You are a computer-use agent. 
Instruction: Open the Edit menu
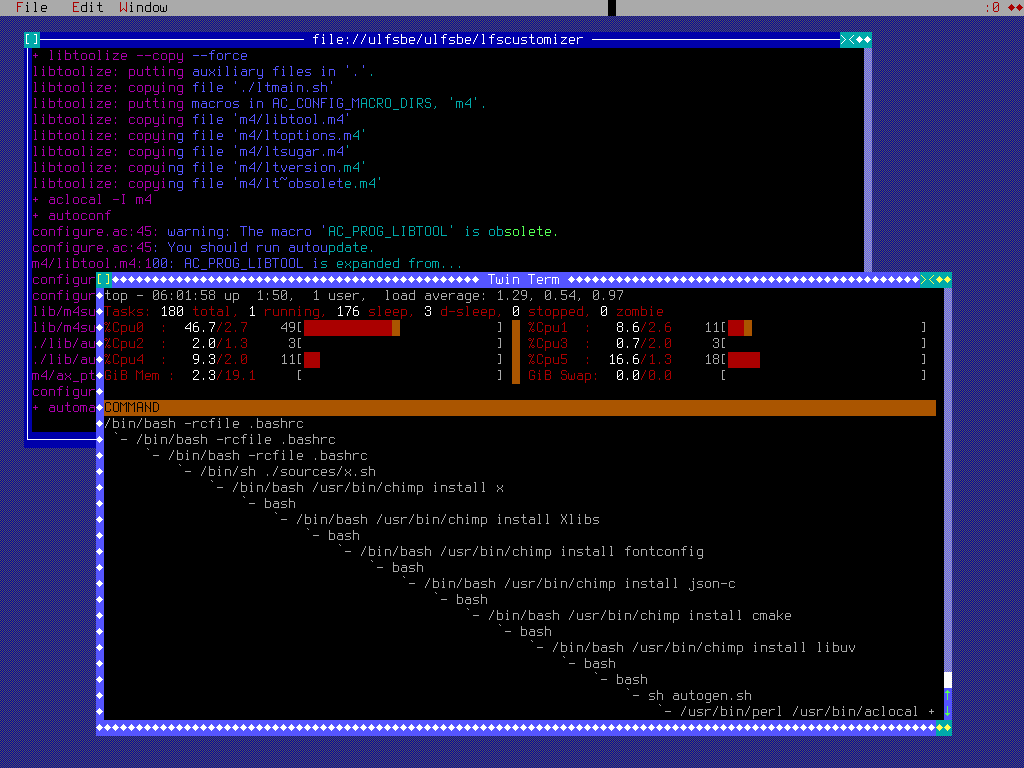(87, 7)
